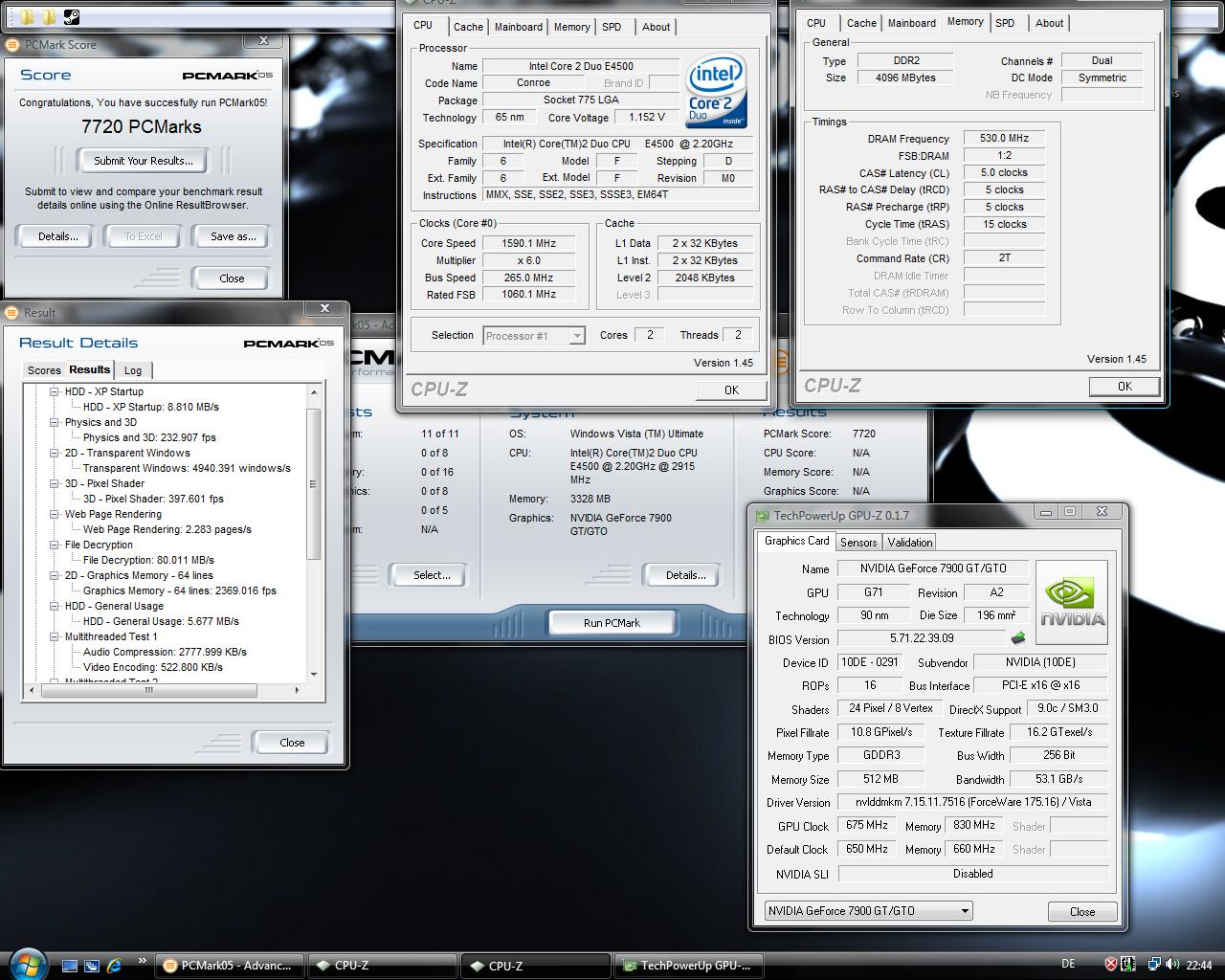Open the network tray icon

1154,965
